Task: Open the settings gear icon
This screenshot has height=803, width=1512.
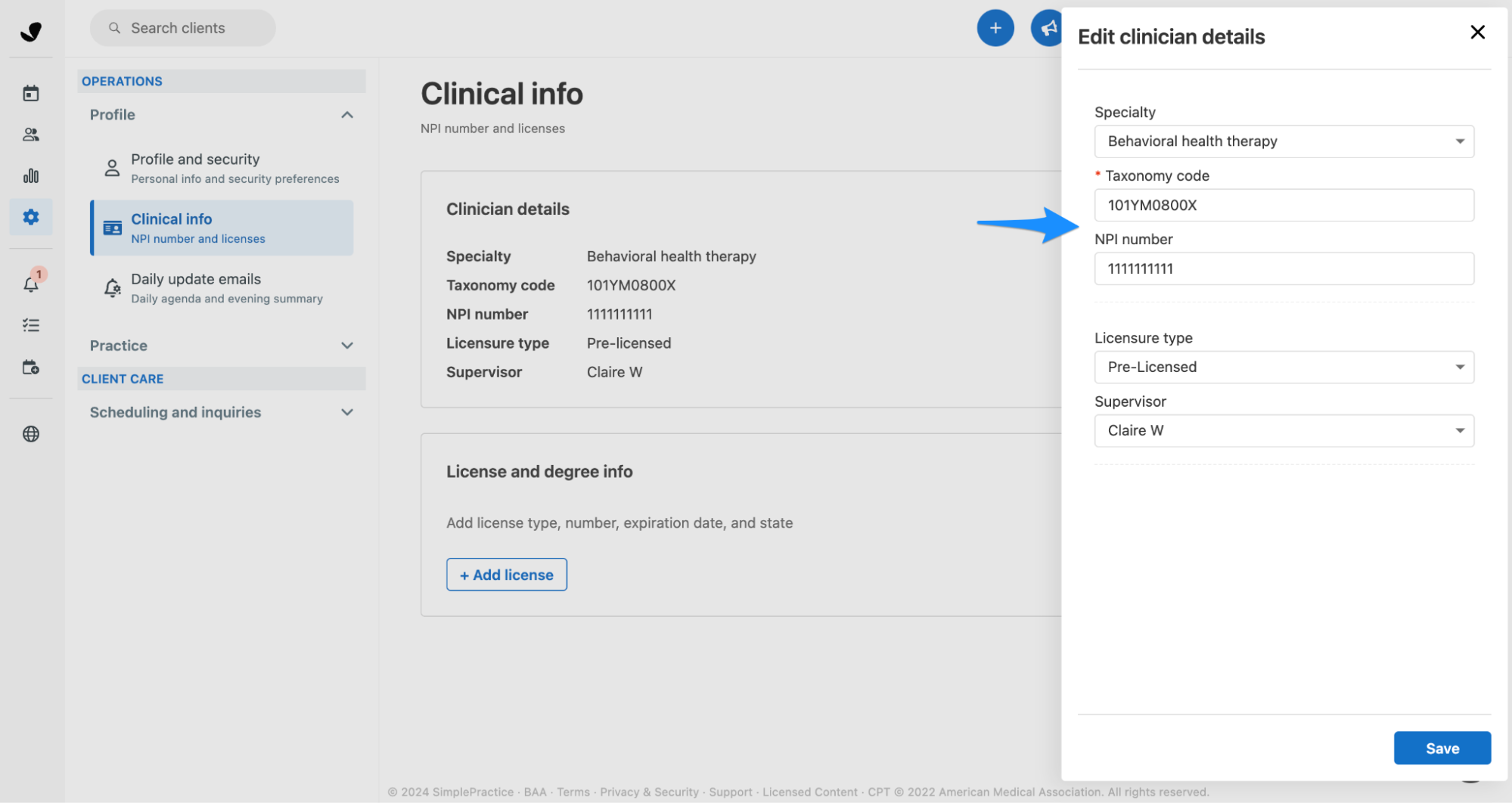Action: pyautogui.click(x=31, y=217)
